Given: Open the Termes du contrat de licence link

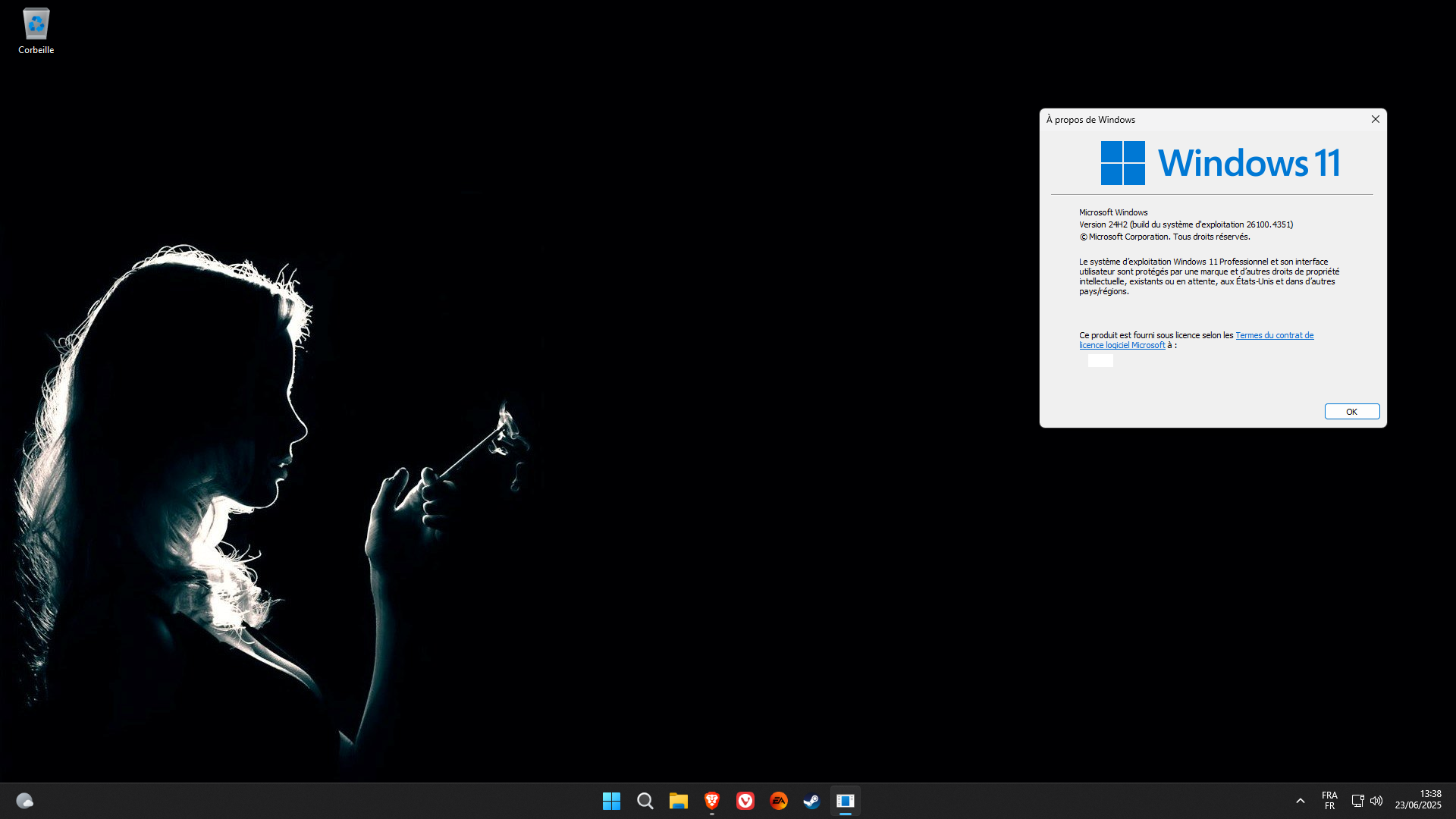Looking at the screenshot, I should (x=1197, y=340).
